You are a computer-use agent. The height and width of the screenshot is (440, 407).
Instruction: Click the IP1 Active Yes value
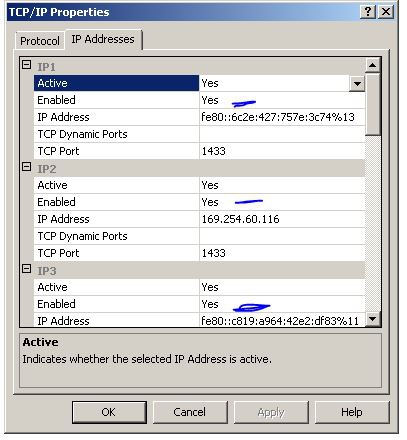click(x=210, y=83)
